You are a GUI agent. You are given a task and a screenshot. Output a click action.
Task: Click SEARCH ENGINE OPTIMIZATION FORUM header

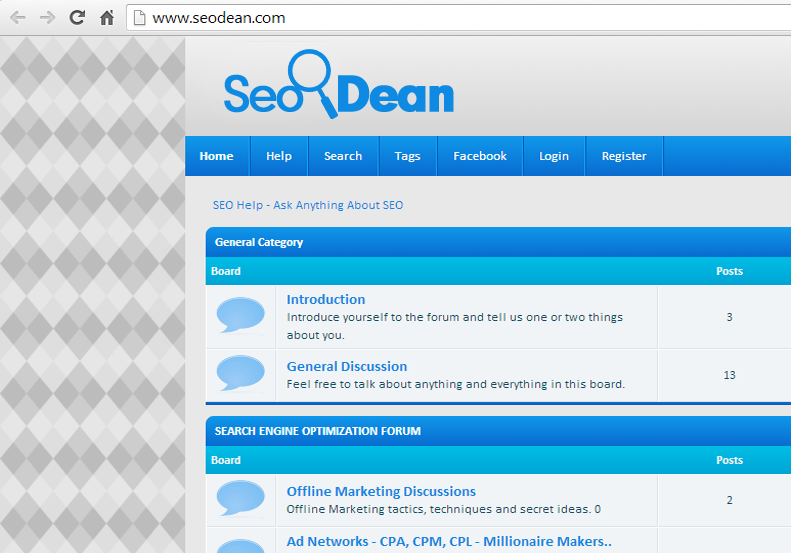click(x=318, y=431)
